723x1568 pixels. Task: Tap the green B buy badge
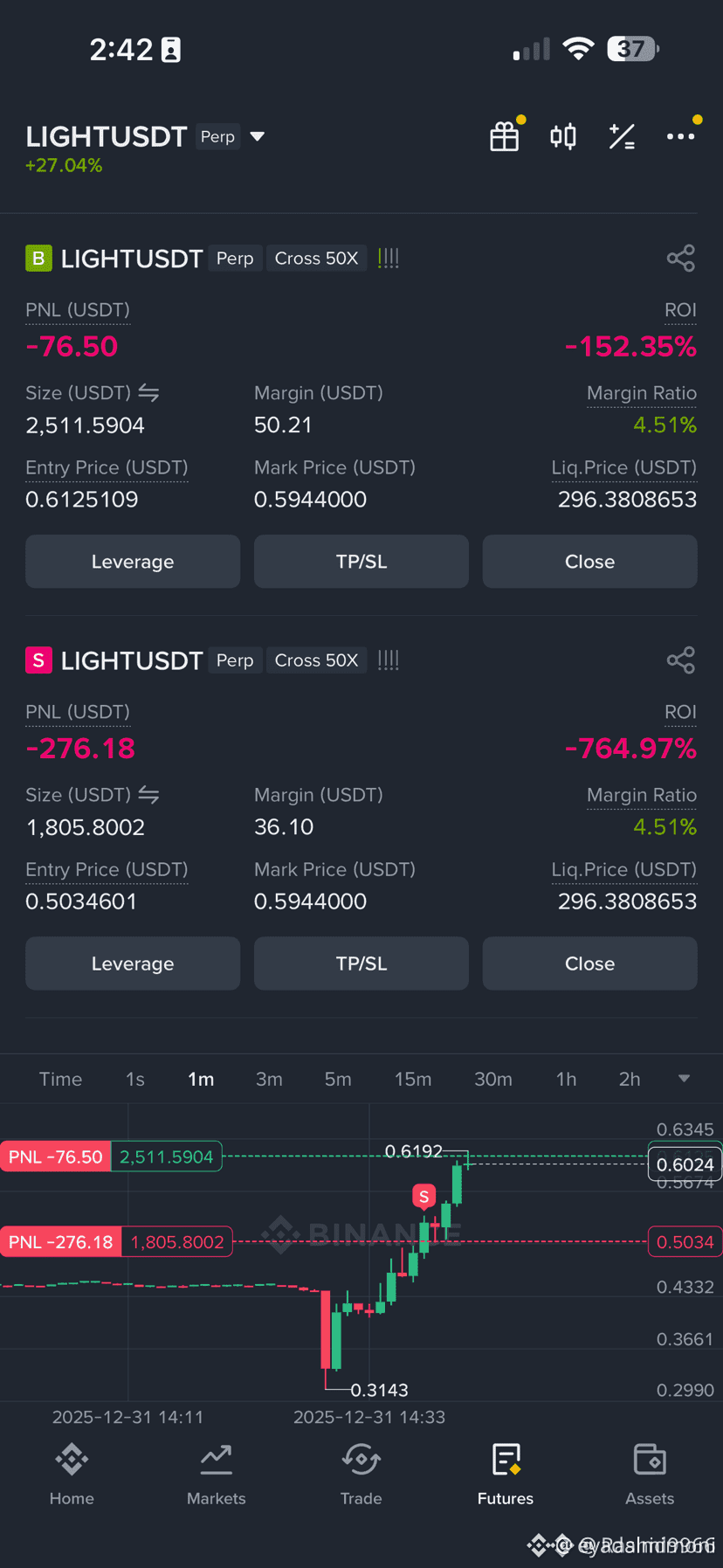click(x=38, y=259)
